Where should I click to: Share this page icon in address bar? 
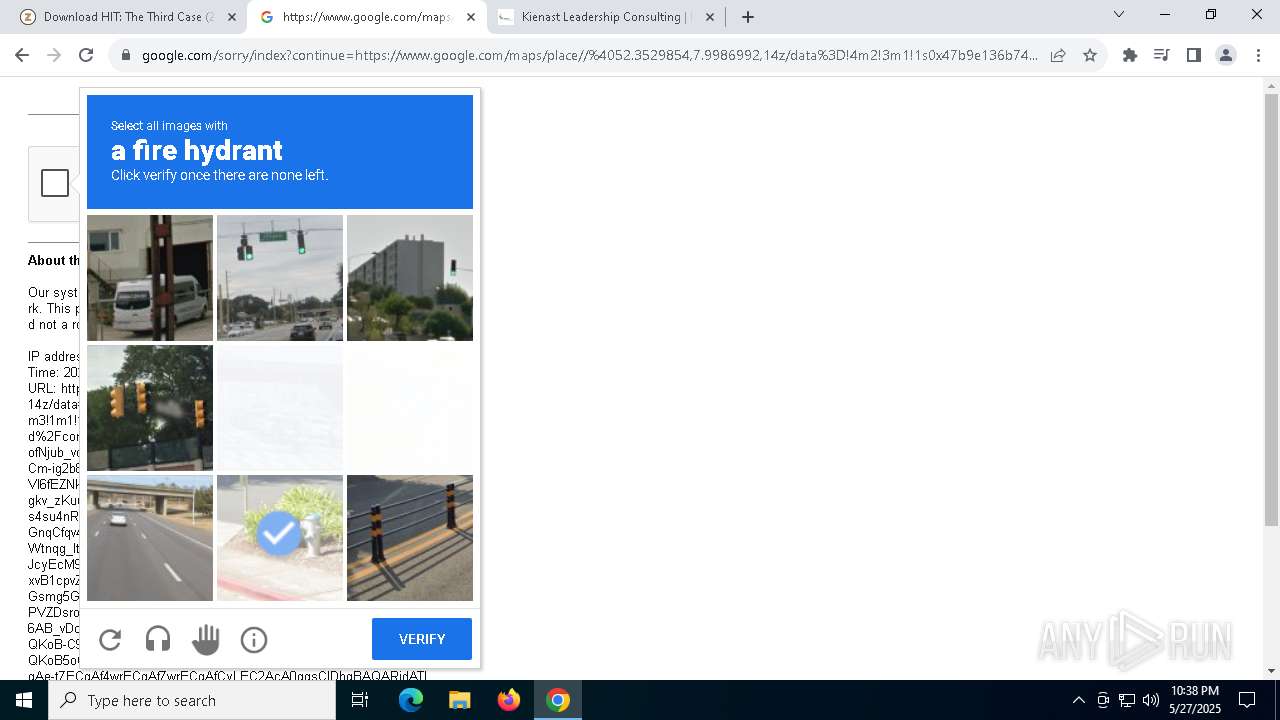1058,56
